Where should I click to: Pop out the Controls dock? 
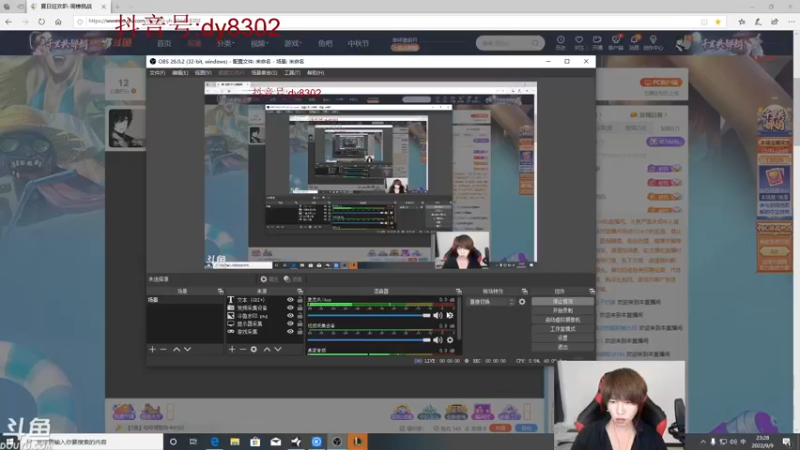coord(592,291)
